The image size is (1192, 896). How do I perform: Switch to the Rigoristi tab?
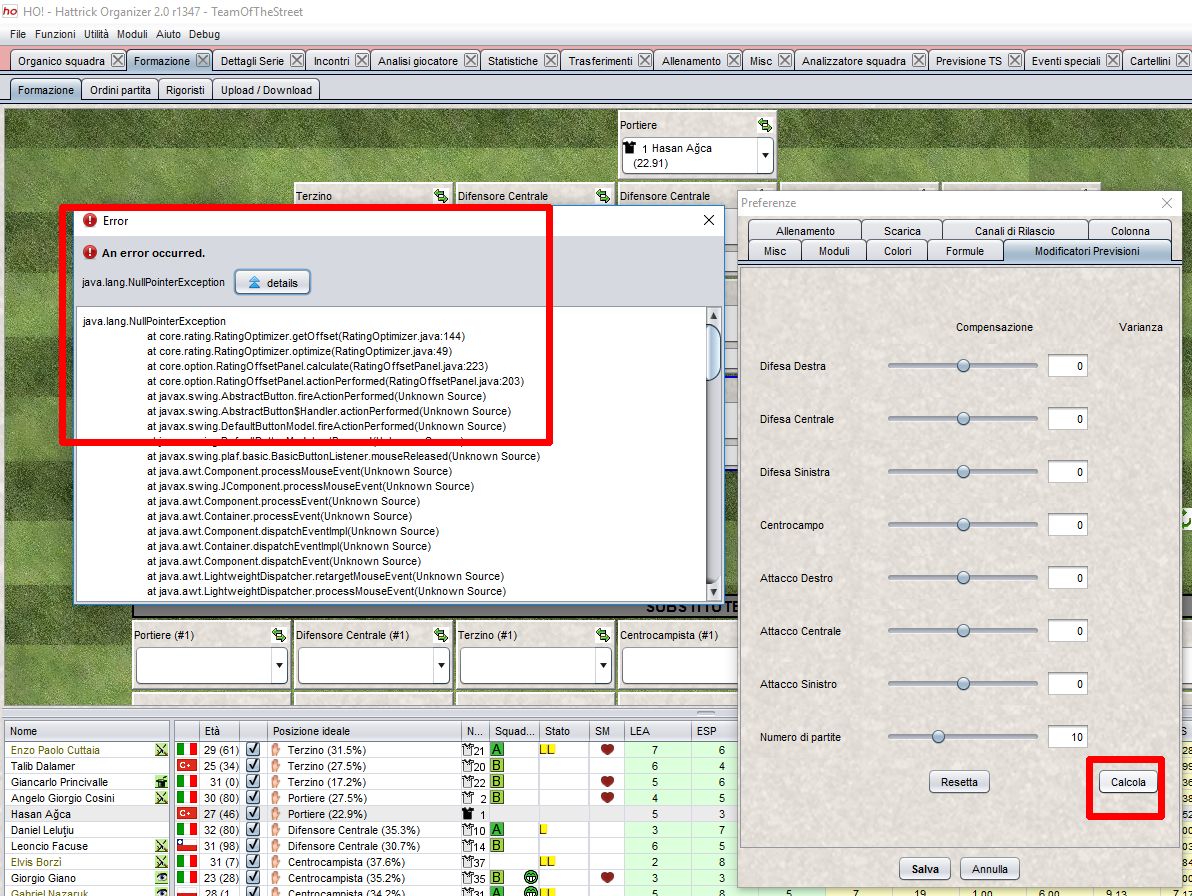coord(185,89)
